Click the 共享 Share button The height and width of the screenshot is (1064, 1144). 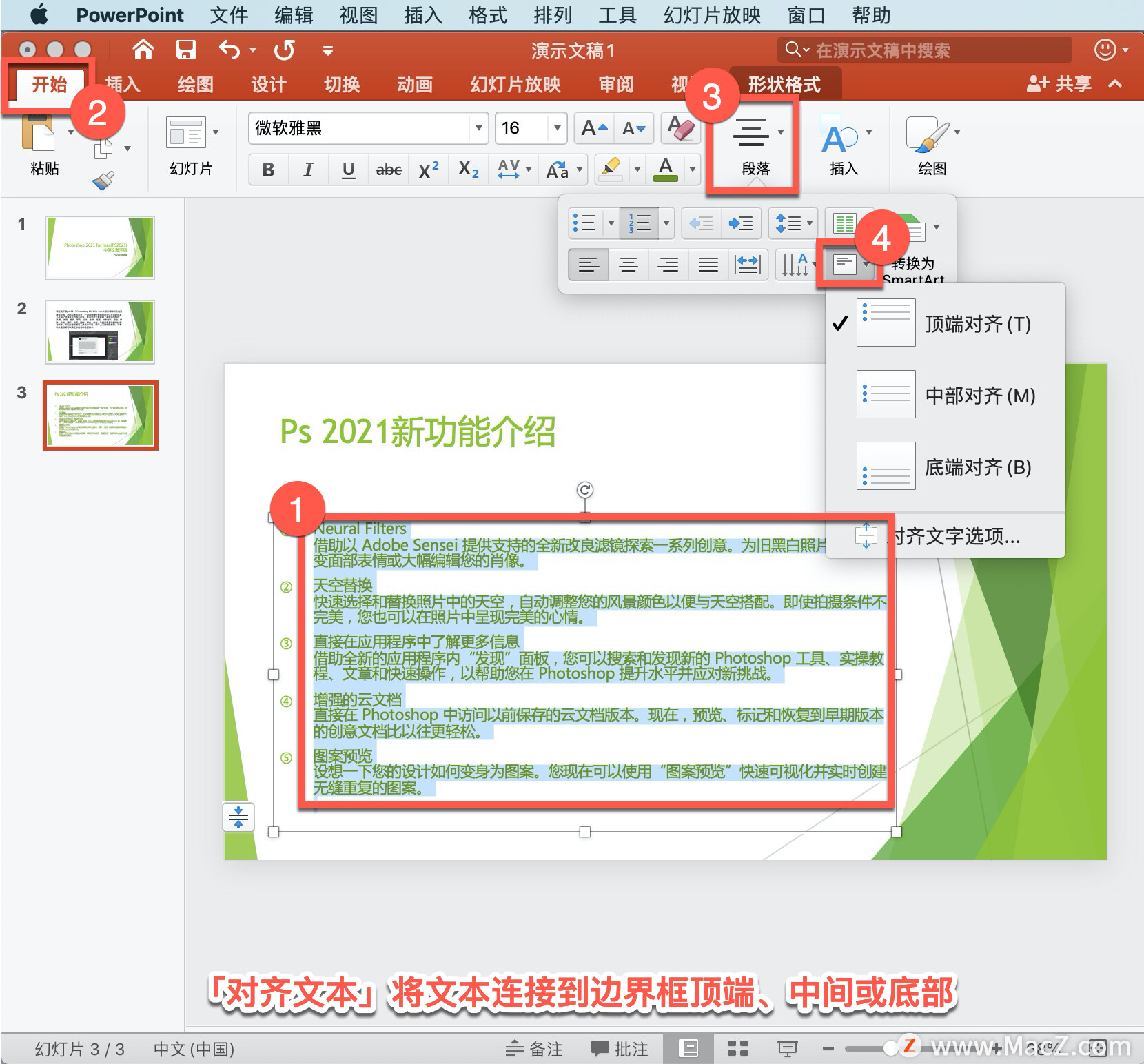pyautogui.click(x=1059, y=84)
